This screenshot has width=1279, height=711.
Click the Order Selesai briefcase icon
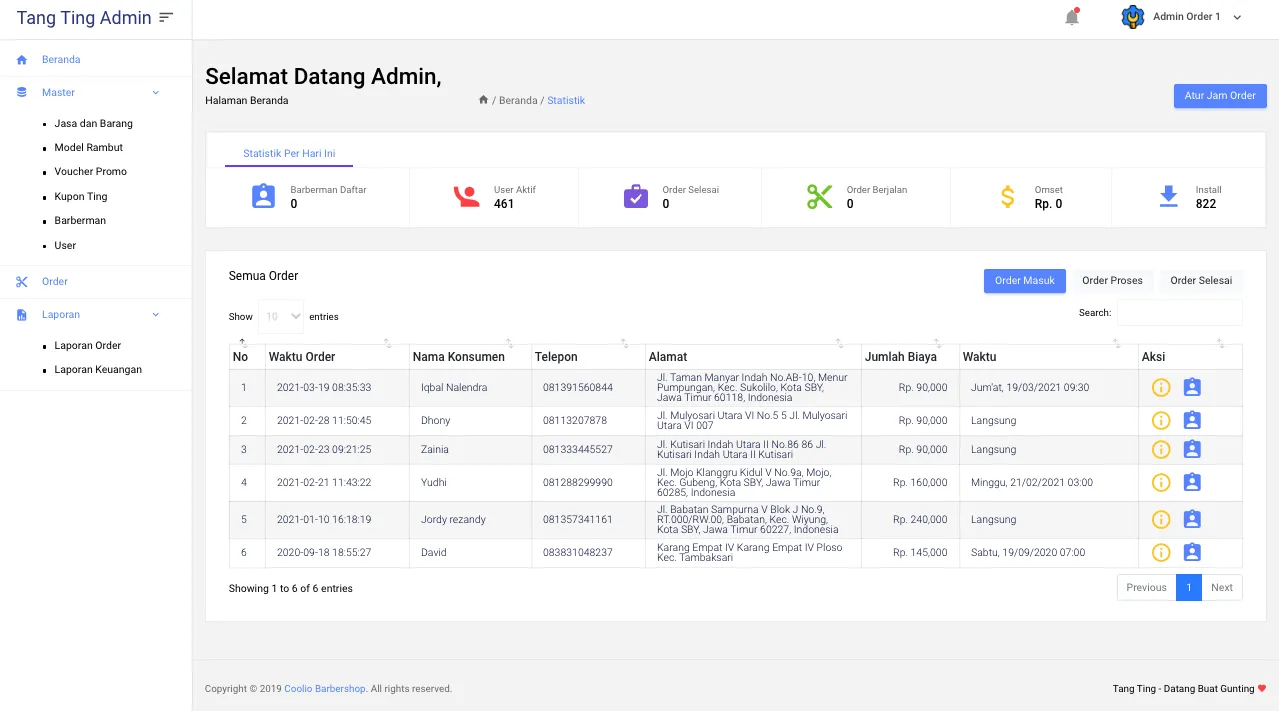636,196
